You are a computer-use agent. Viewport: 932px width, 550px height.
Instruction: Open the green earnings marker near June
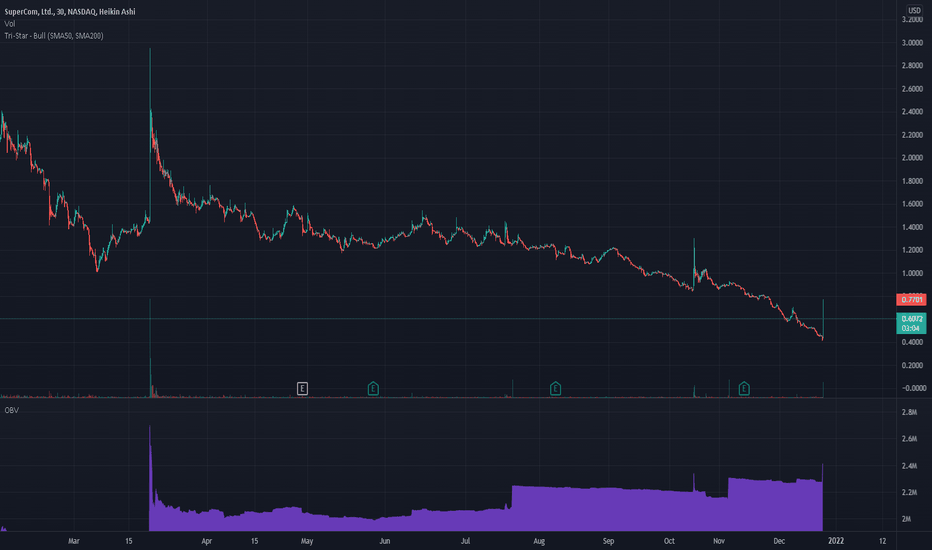[373, 389]
